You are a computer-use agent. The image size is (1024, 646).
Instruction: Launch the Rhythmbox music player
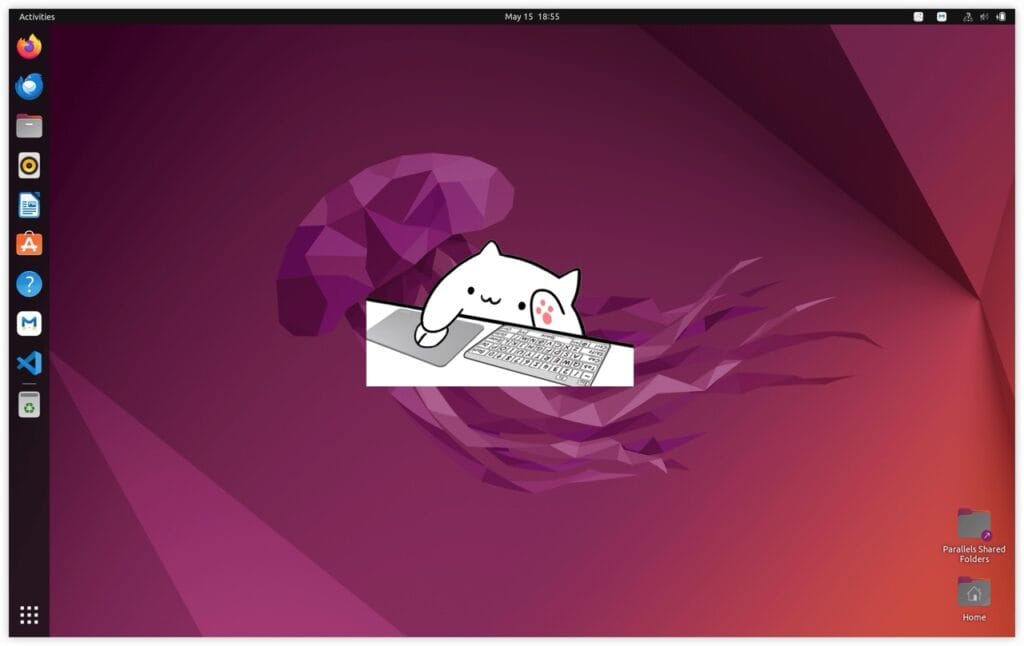point(27,166)
